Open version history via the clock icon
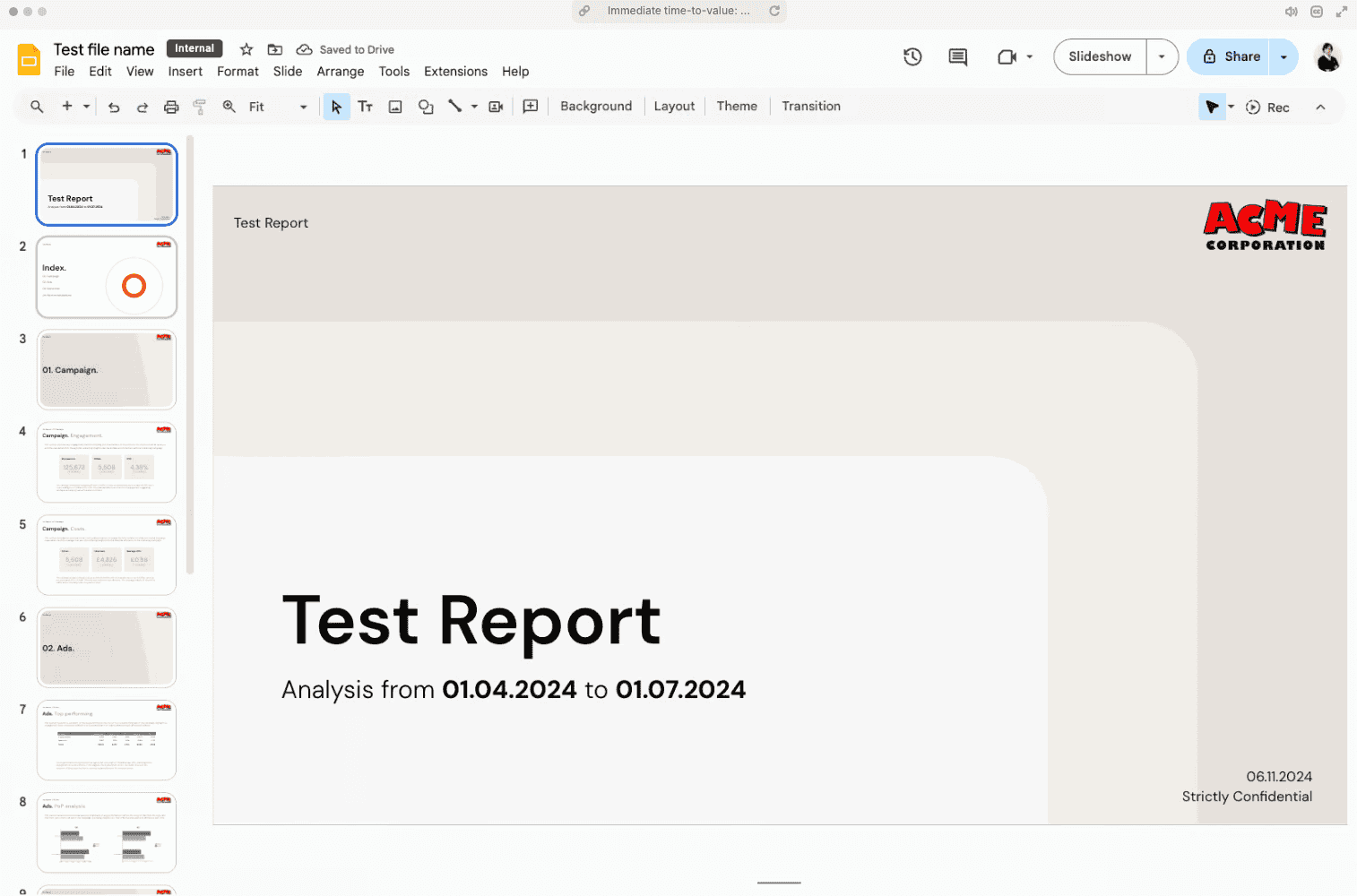The height and width of the screenshot is (896, 1357). click(x=912, y=56)
